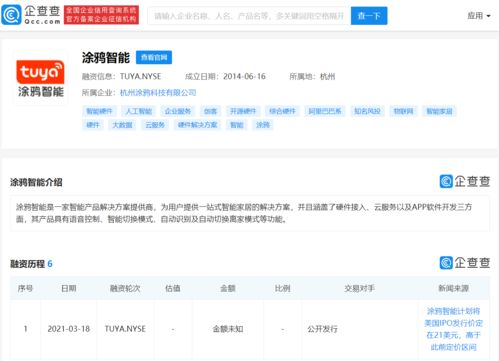Open the 应用 dropdown menu
This screenshot has width=499, height=361.
(x=478, y=16)
